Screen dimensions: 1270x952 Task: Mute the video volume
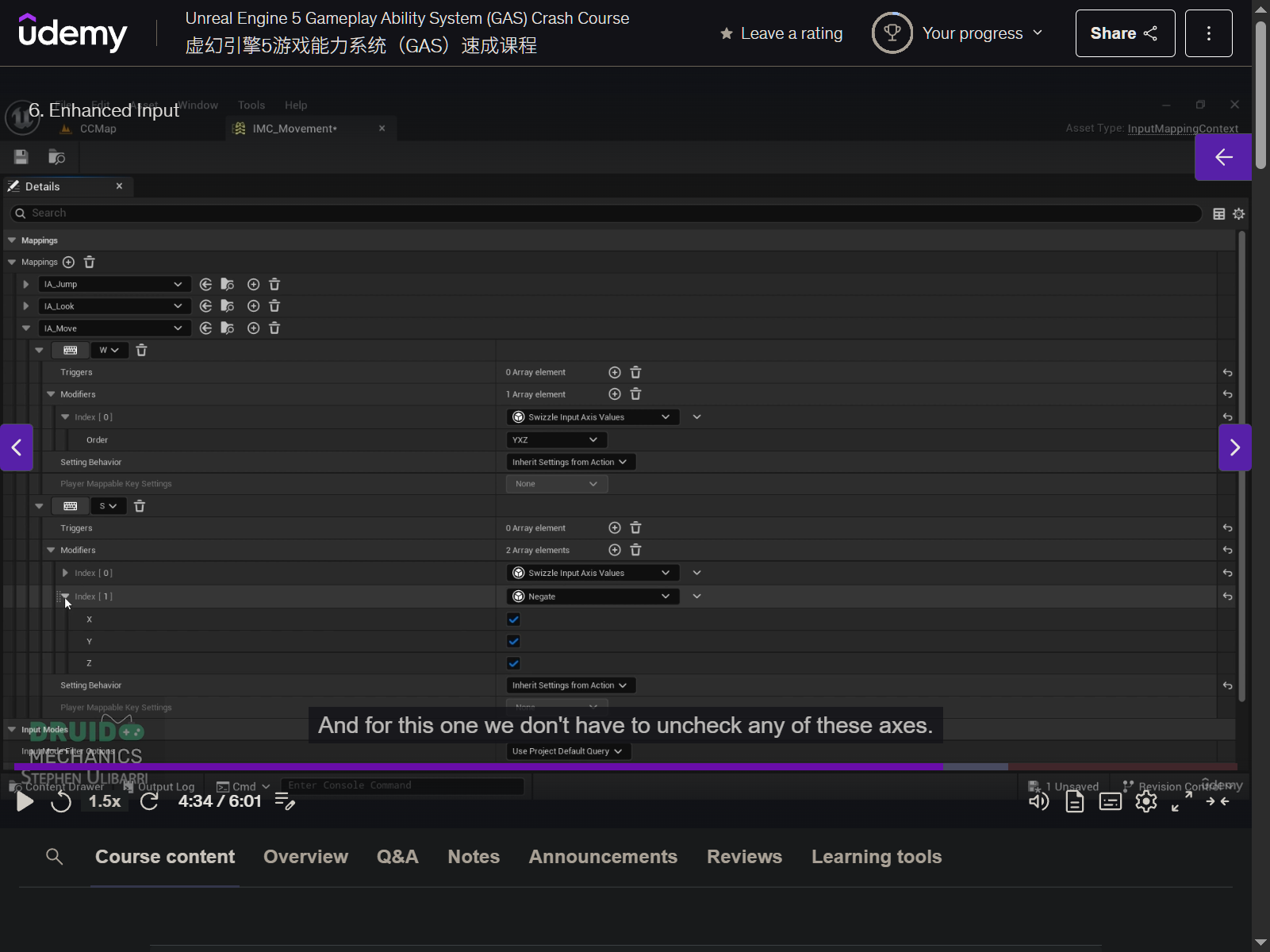[x=1038, y=801]
